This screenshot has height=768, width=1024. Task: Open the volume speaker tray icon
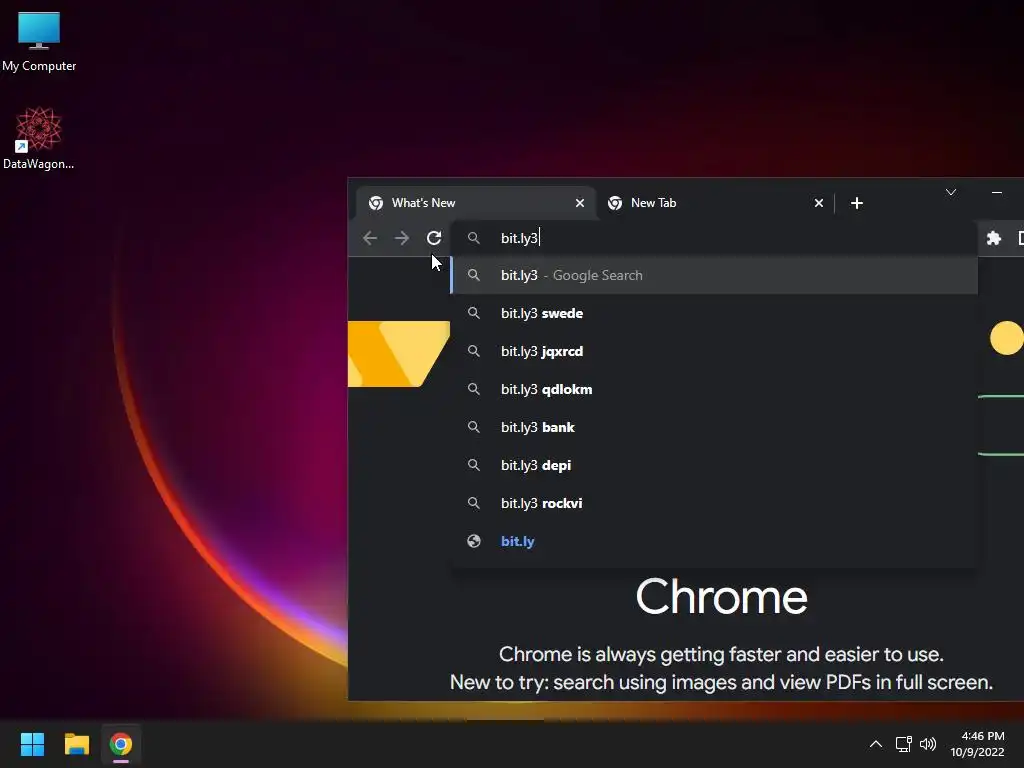tap(928, 744)
